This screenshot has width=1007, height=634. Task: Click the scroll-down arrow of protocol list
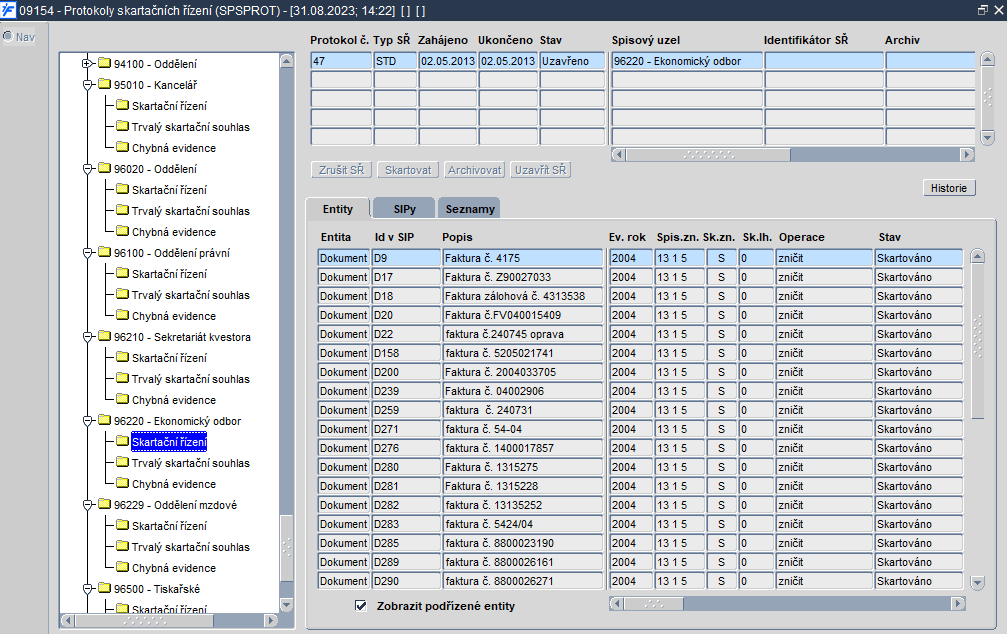coord(987,137)
